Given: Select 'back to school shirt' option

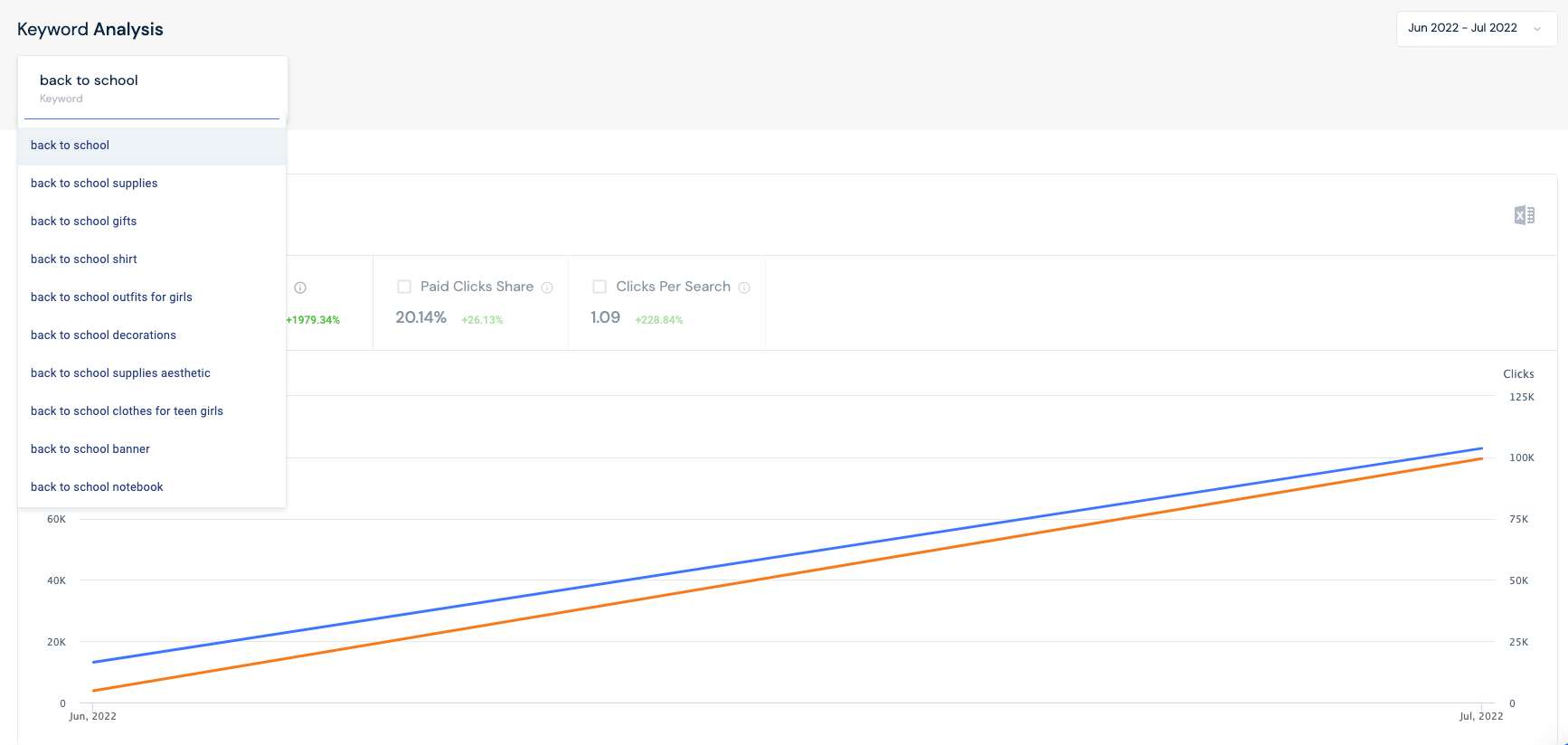Looking at the screenshot, I should click(x=84, y=259).
